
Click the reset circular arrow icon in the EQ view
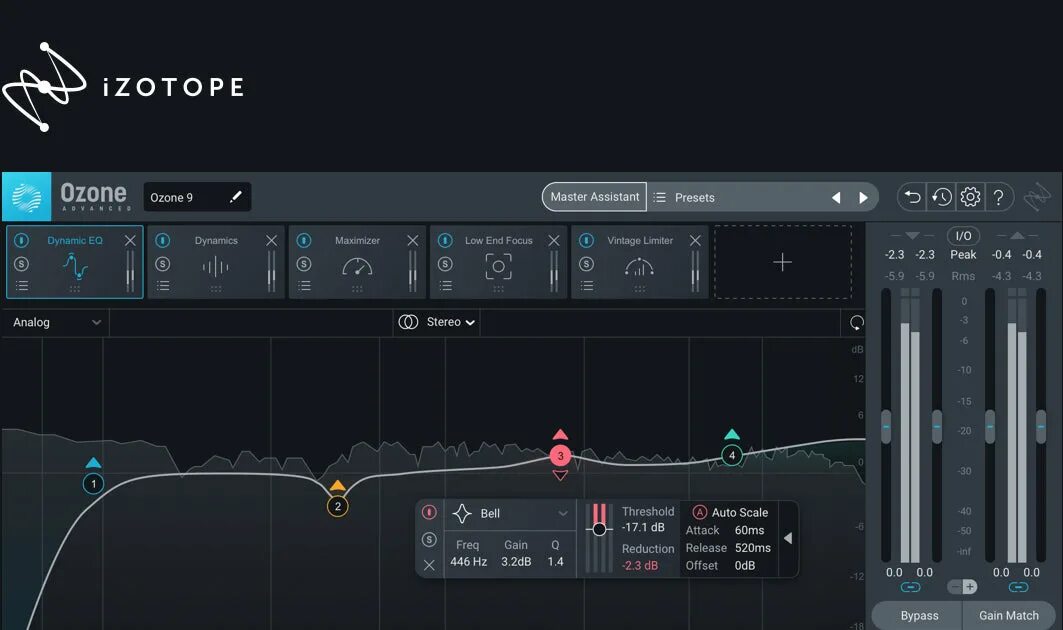[x=857, y=323]
